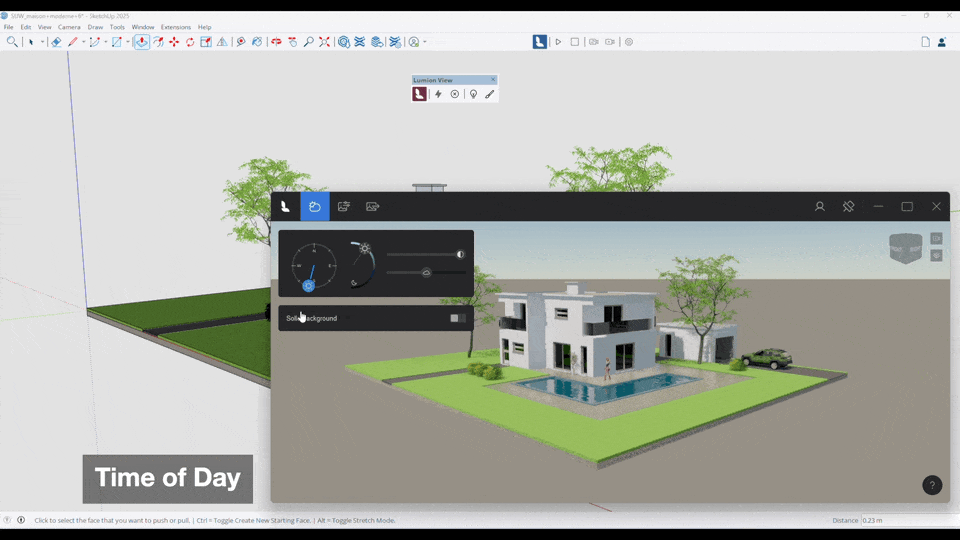Screen dimensions: 960x540
Task: Expand the Select tool dropdown arrow
Action: pos(43,42)
